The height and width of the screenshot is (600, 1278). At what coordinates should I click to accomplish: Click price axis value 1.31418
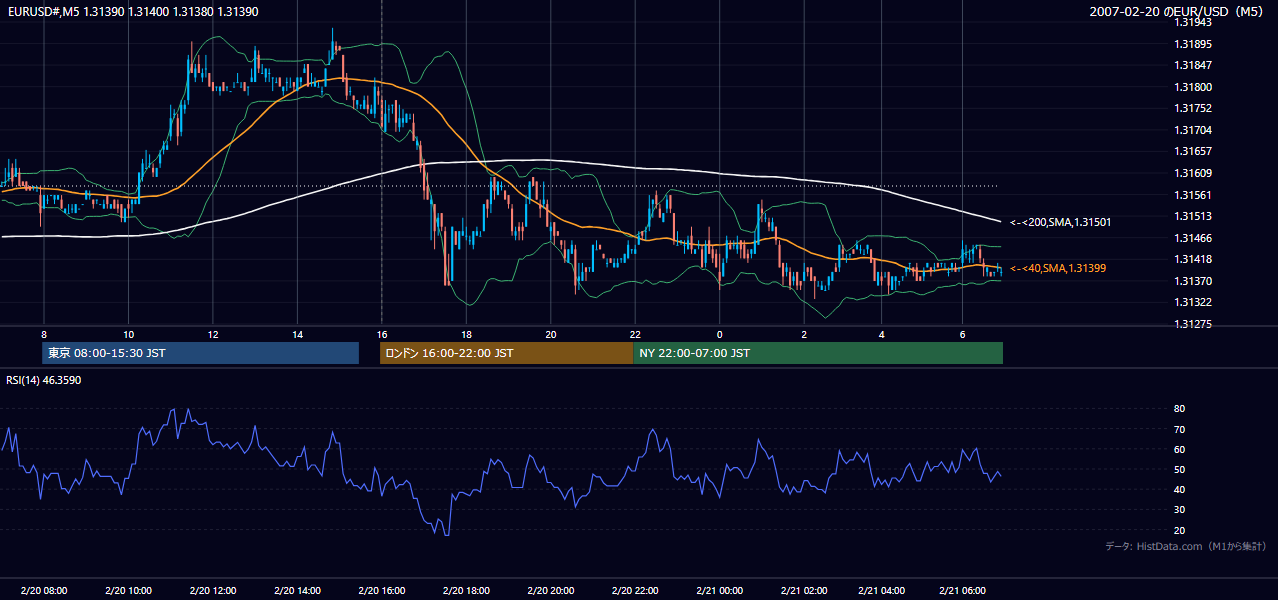[x=1193, y=259]
